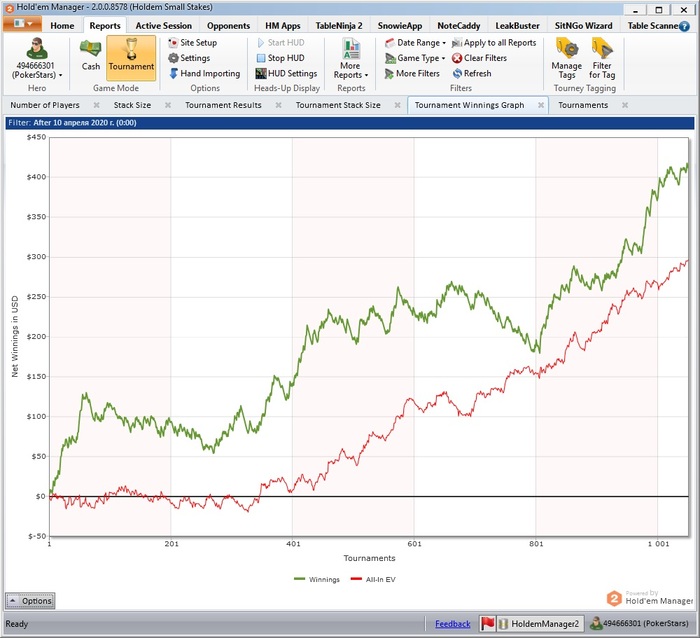700x638 pixels.
Task: Open the SnowieApp tab
Action: [x=400, y=26]
